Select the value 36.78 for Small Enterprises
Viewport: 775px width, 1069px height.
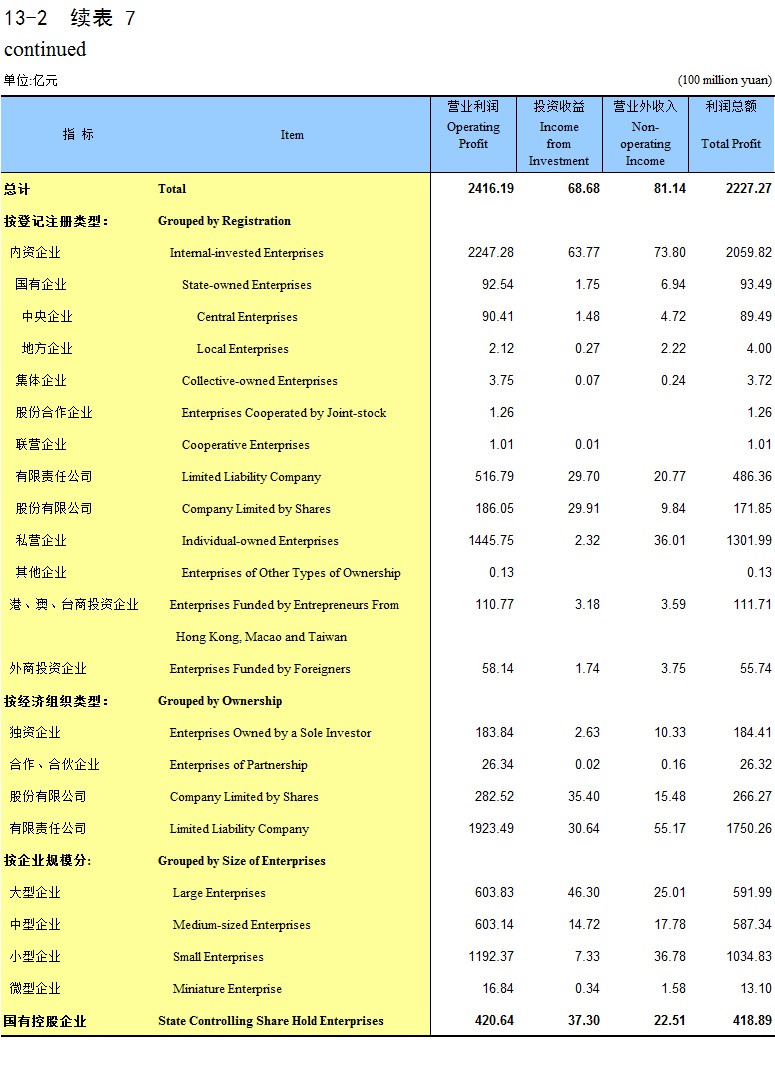pyautogui.click(x=670, y=957)
